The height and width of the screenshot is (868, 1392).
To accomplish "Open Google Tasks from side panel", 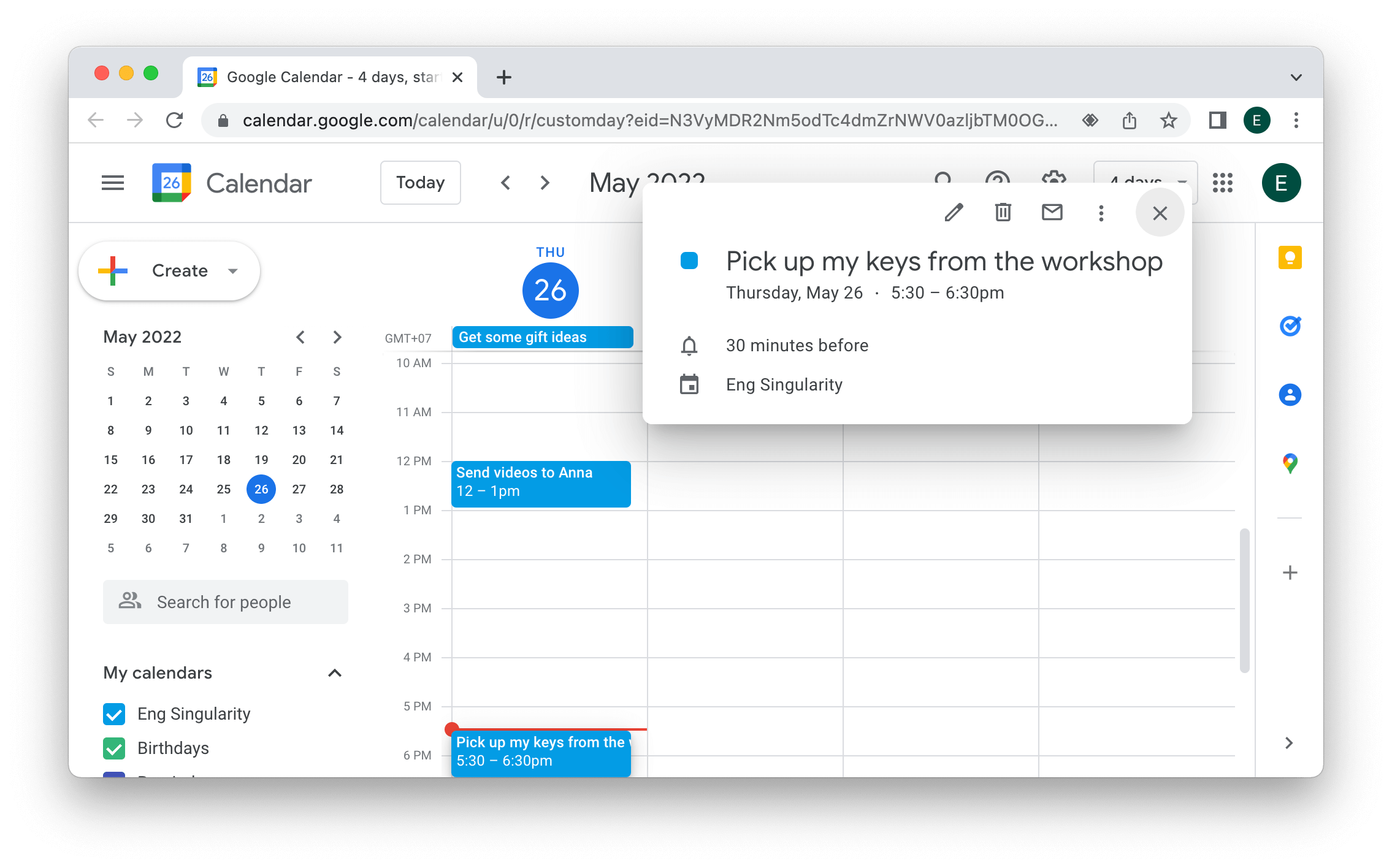I will (1290, 326).
